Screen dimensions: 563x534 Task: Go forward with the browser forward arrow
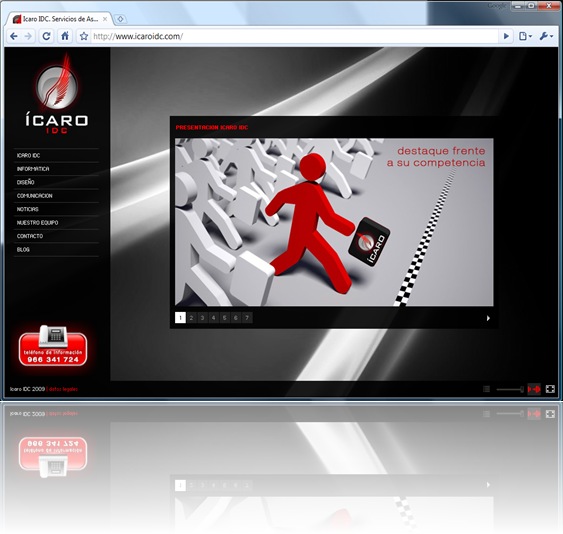click(x=28, y=36)
